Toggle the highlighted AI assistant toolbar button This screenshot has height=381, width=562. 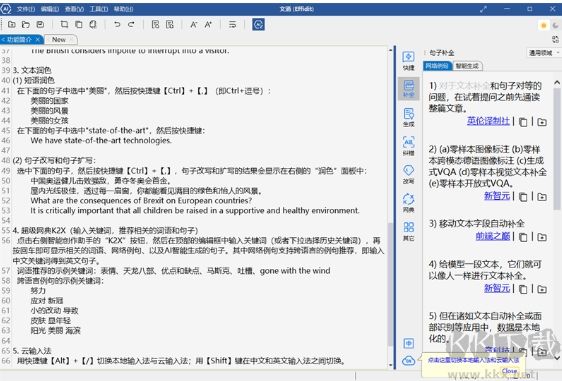pos(258,24)
